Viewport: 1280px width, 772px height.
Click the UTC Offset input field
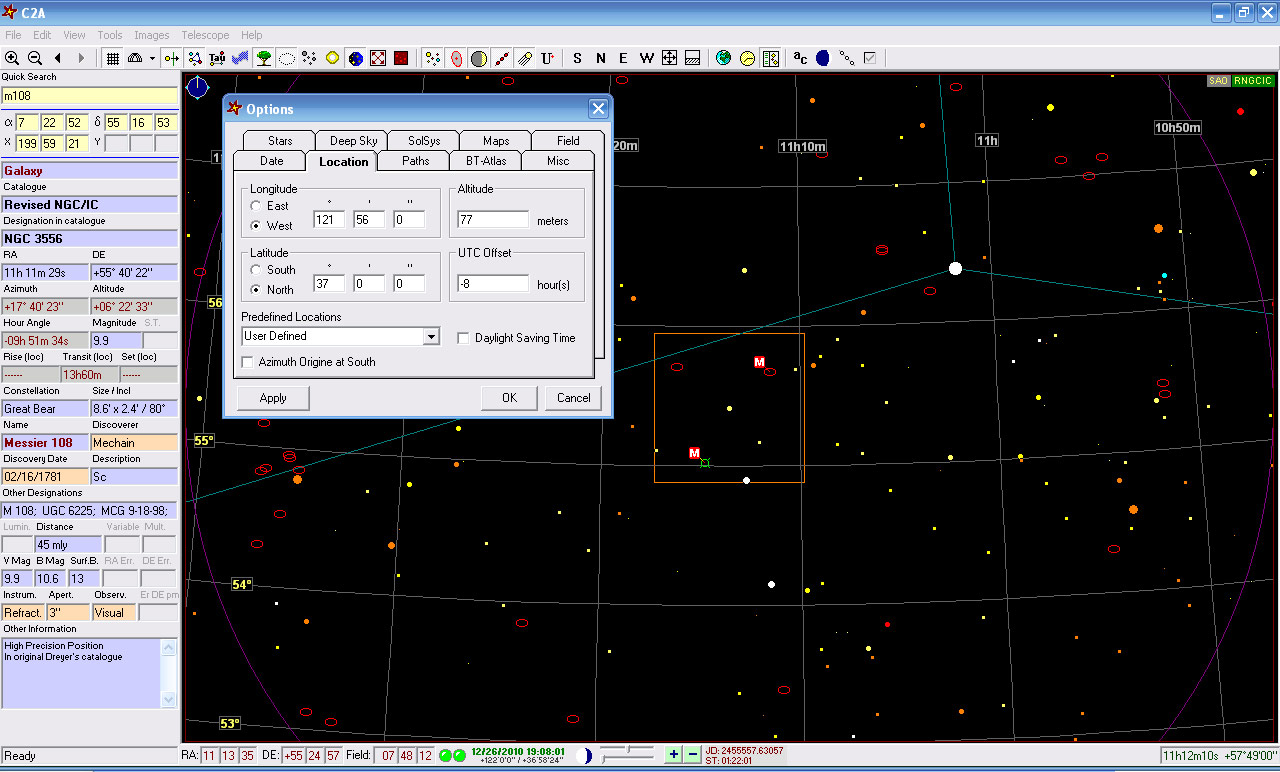click(x=493, y=284)
